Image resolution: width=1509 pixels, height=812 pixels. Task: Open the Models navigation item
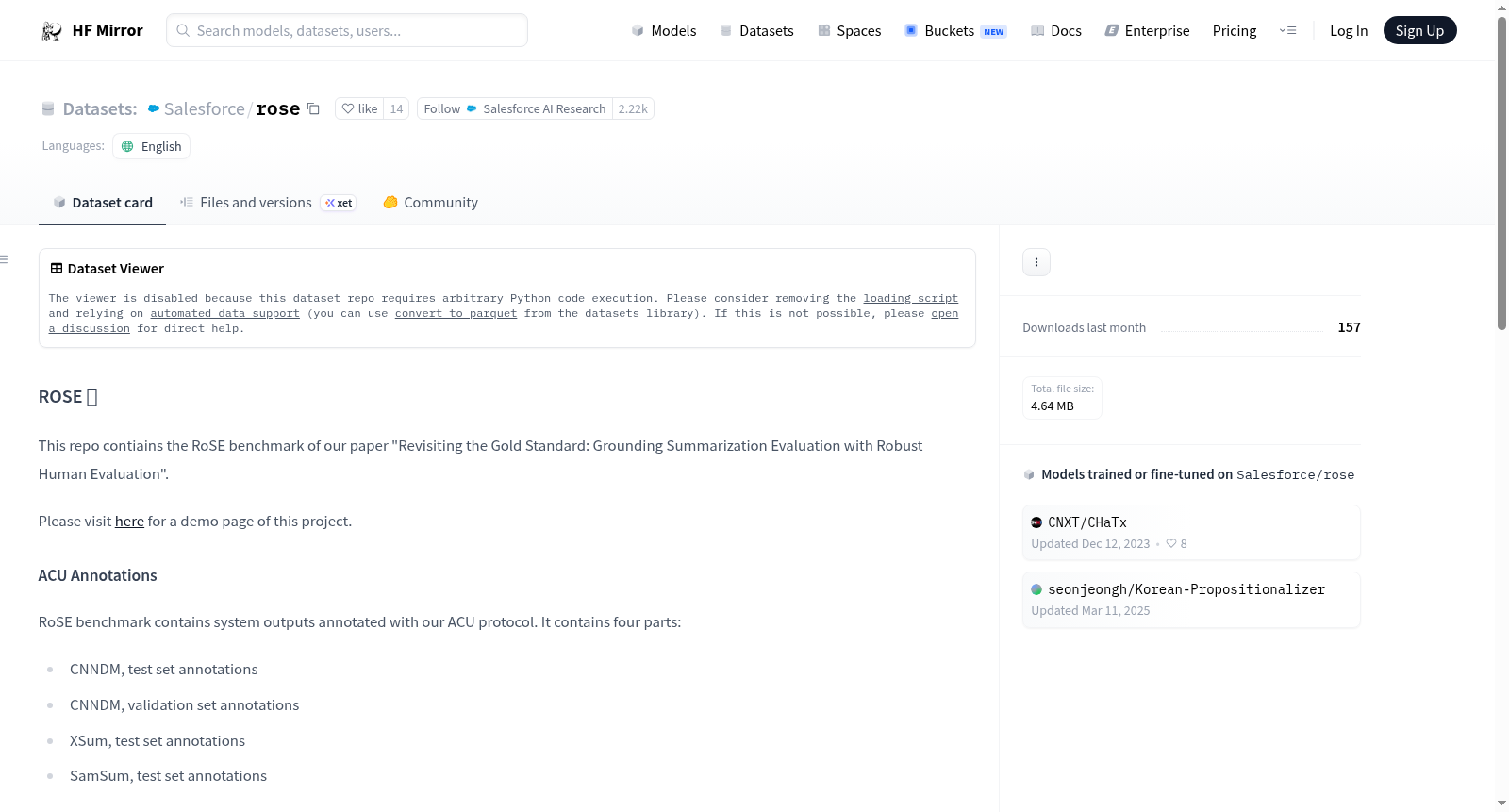[664, 31]
